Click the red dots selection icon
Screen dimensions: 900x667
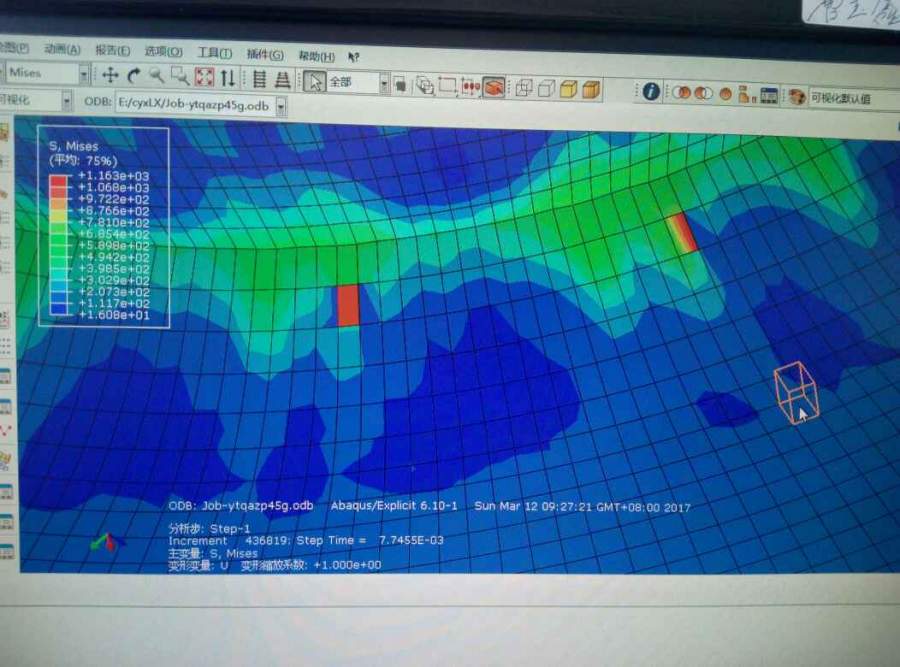470,87
